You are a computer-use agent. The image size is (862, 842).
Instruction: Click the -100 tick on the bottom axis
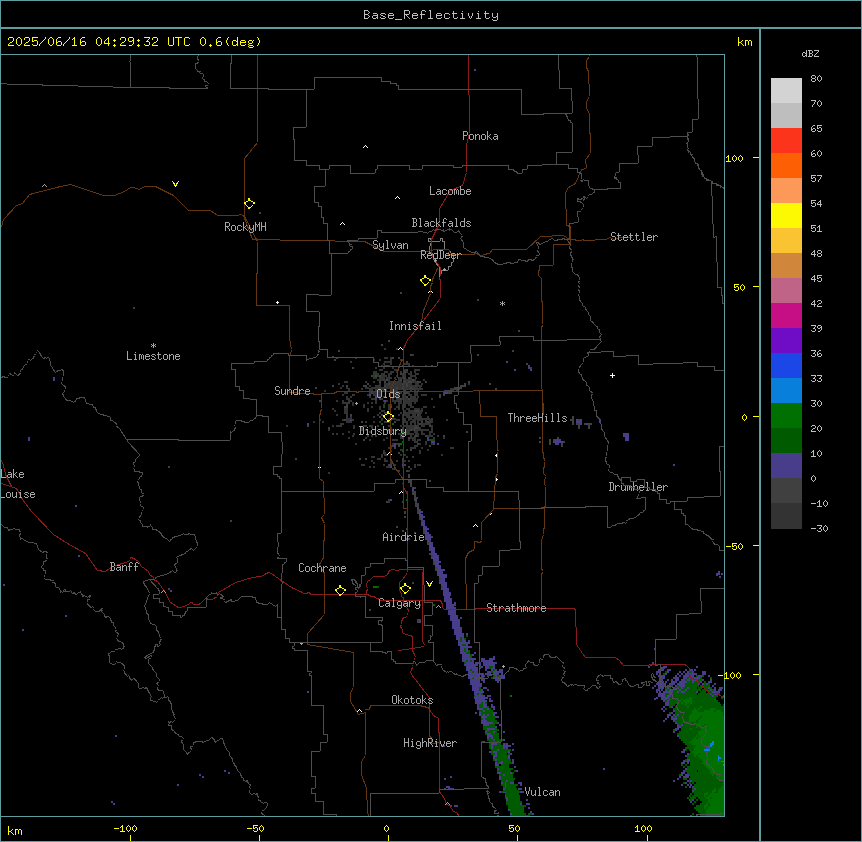click(126, 829)
